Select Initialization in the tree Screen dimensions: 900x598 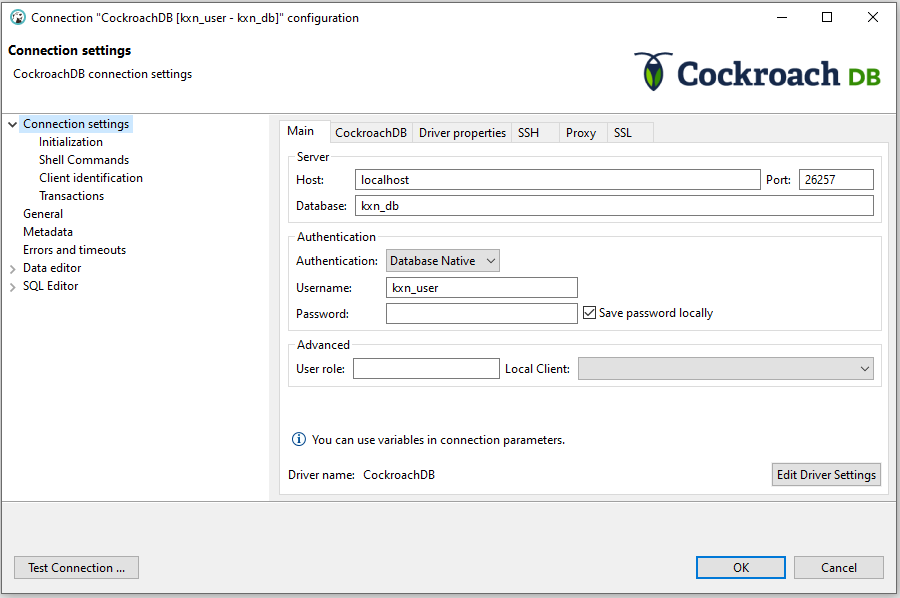click(x=71, y=142)
